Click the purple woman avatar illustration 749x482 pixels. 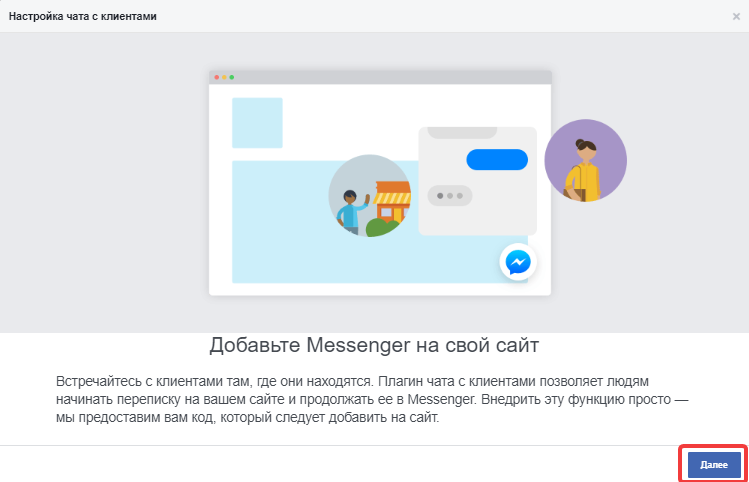pyautogui.click(x=586, y=160)
